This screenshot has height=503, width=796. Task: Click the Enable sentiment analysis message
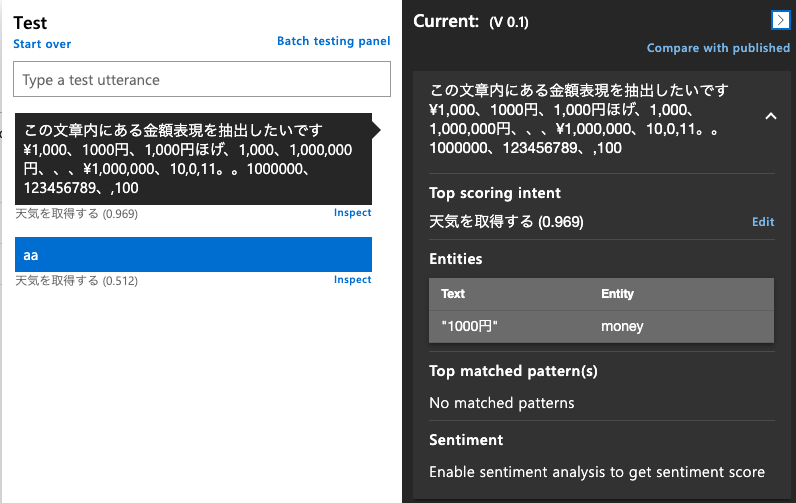click(597, 472)
